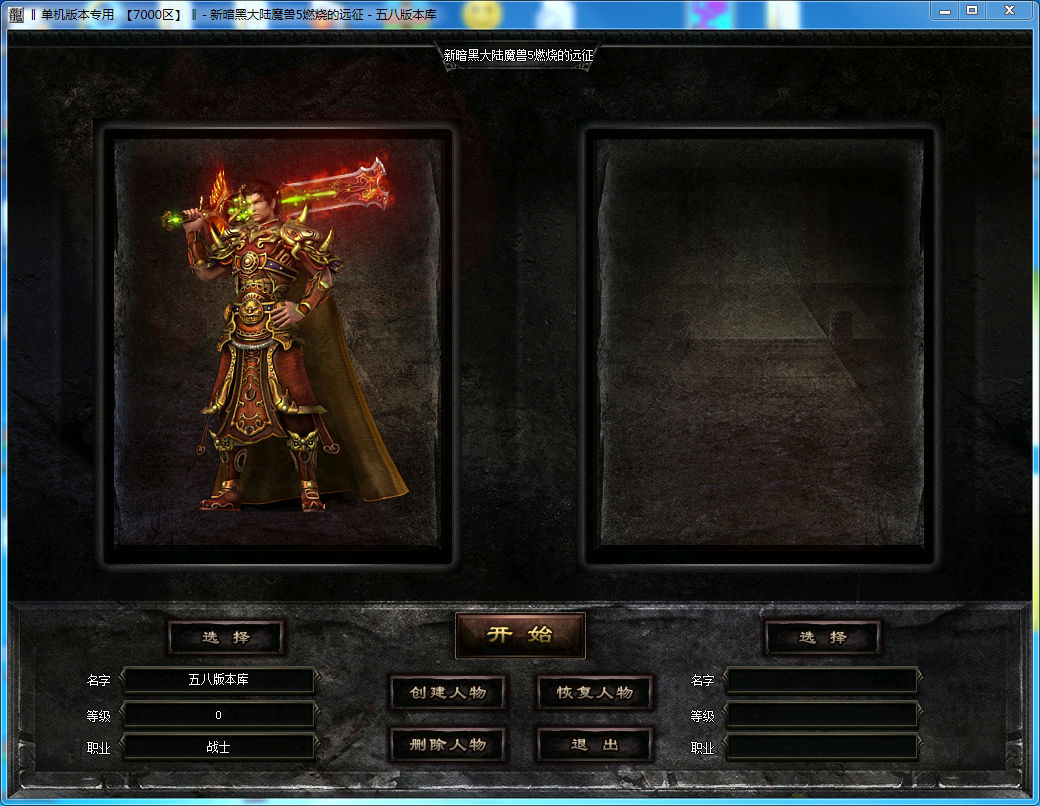Image resolution: width=1040 pixels, height=806 pixels.
Task: Select the warrior character portrait
Action: (278, 343)
